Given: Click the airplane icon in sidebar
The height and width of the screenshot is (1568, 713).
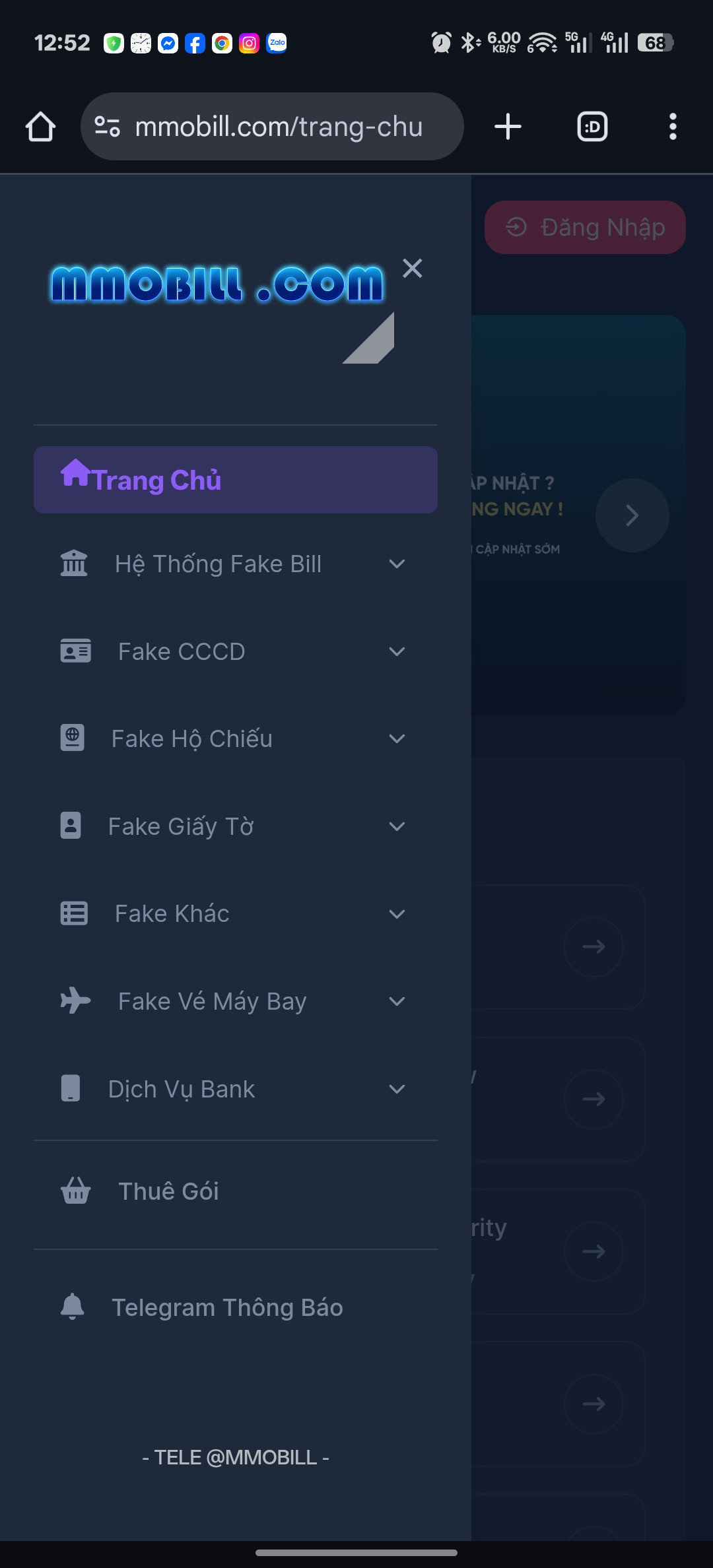Looking at the screenshot, I should (75, 1000).
